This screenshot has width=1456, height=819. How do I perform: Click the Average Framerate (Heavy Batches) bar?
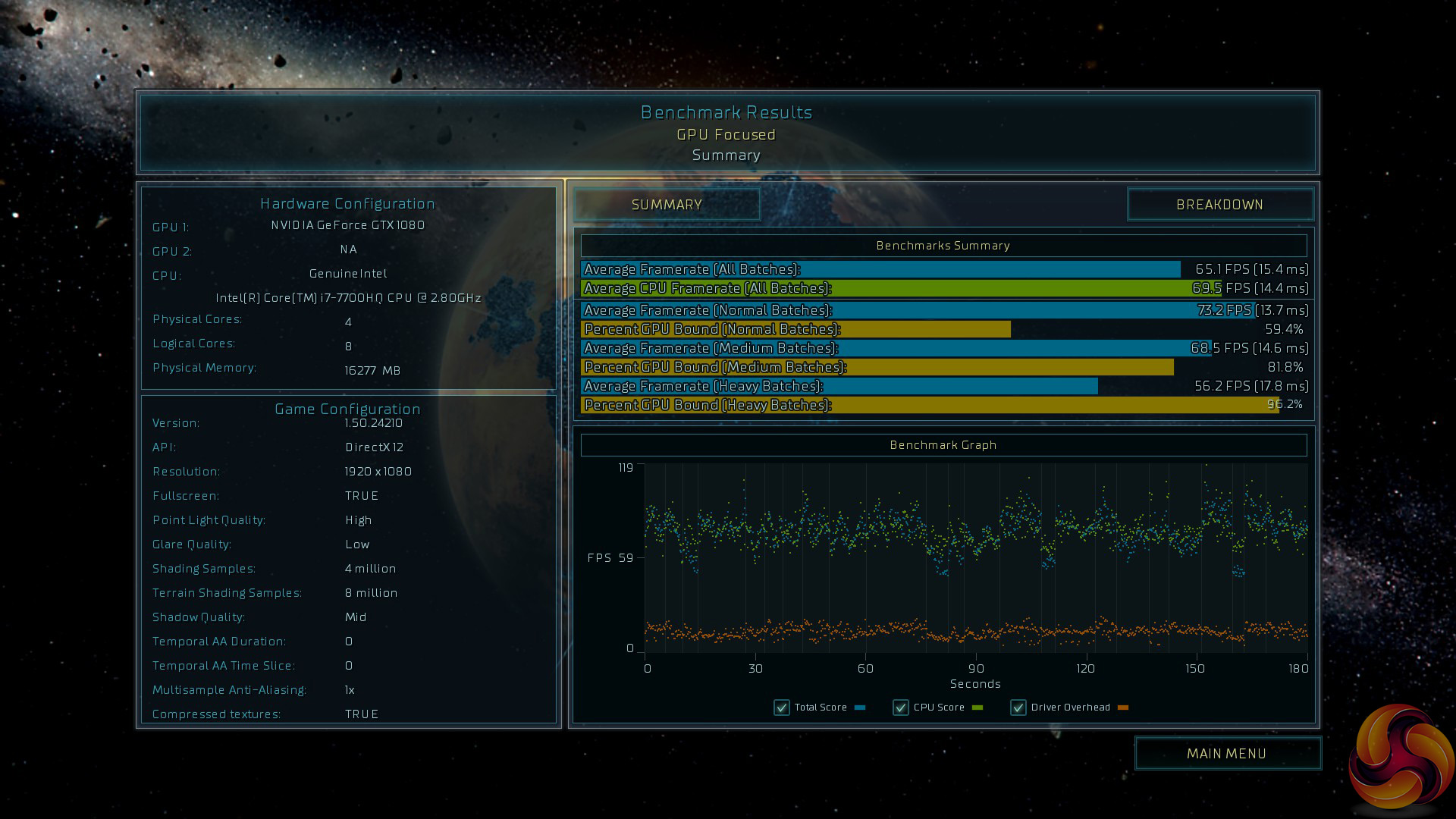839,386
